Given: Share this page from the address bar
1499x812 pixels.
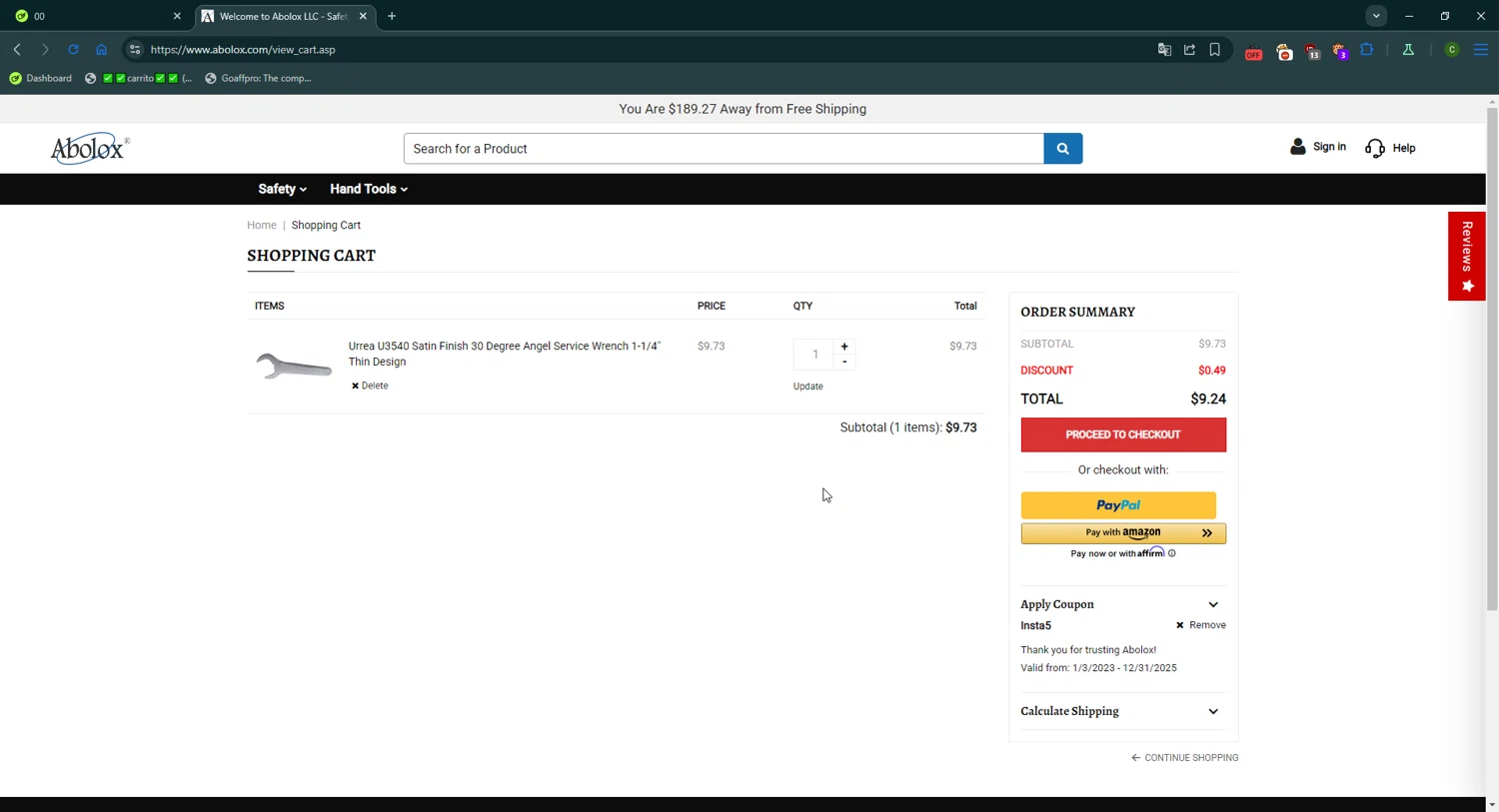Looking at the screenshot, I should tap(1189, 49).
